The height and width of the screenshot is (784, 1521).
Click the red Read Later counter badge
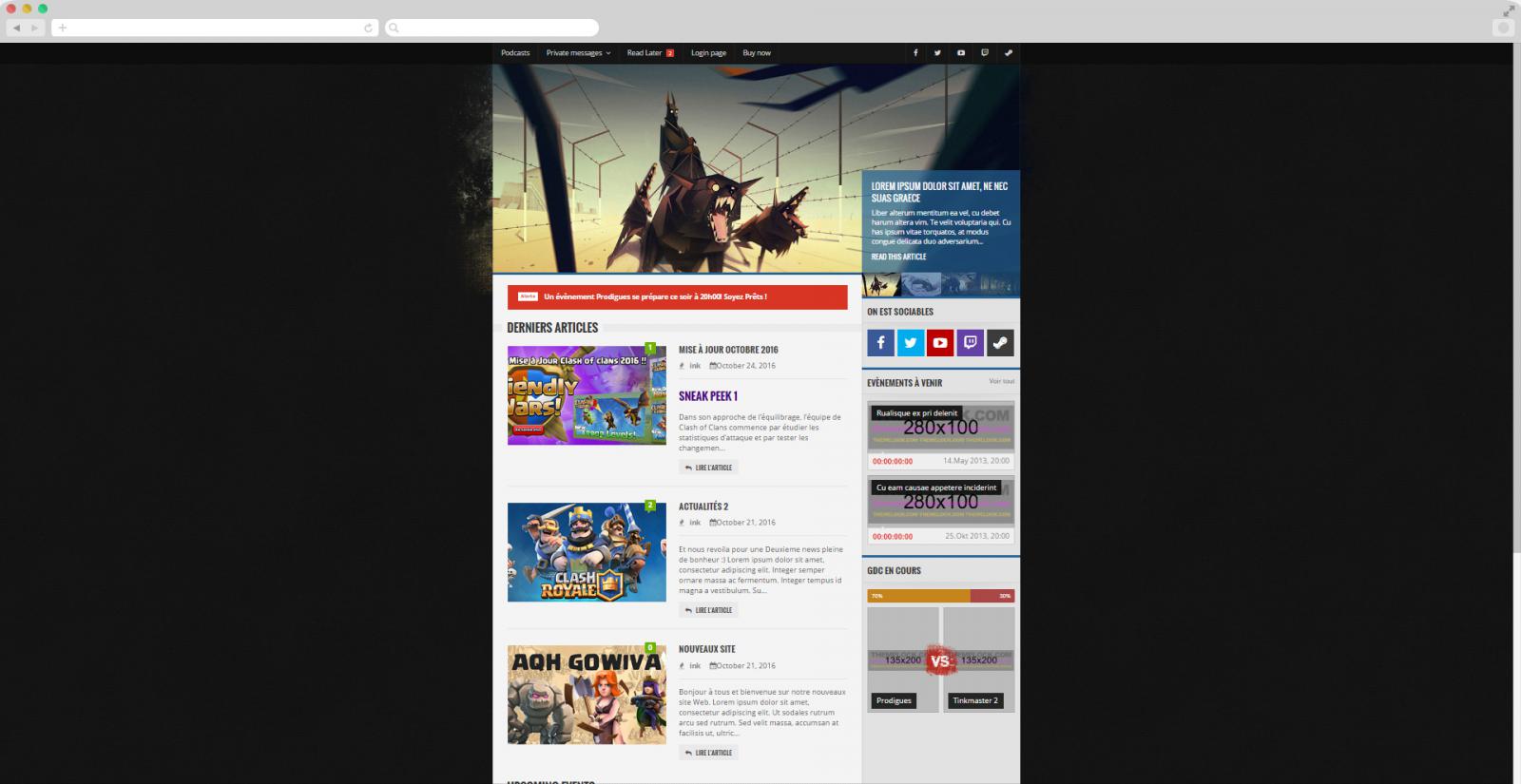pyautogui.click(x=669, y=53)
